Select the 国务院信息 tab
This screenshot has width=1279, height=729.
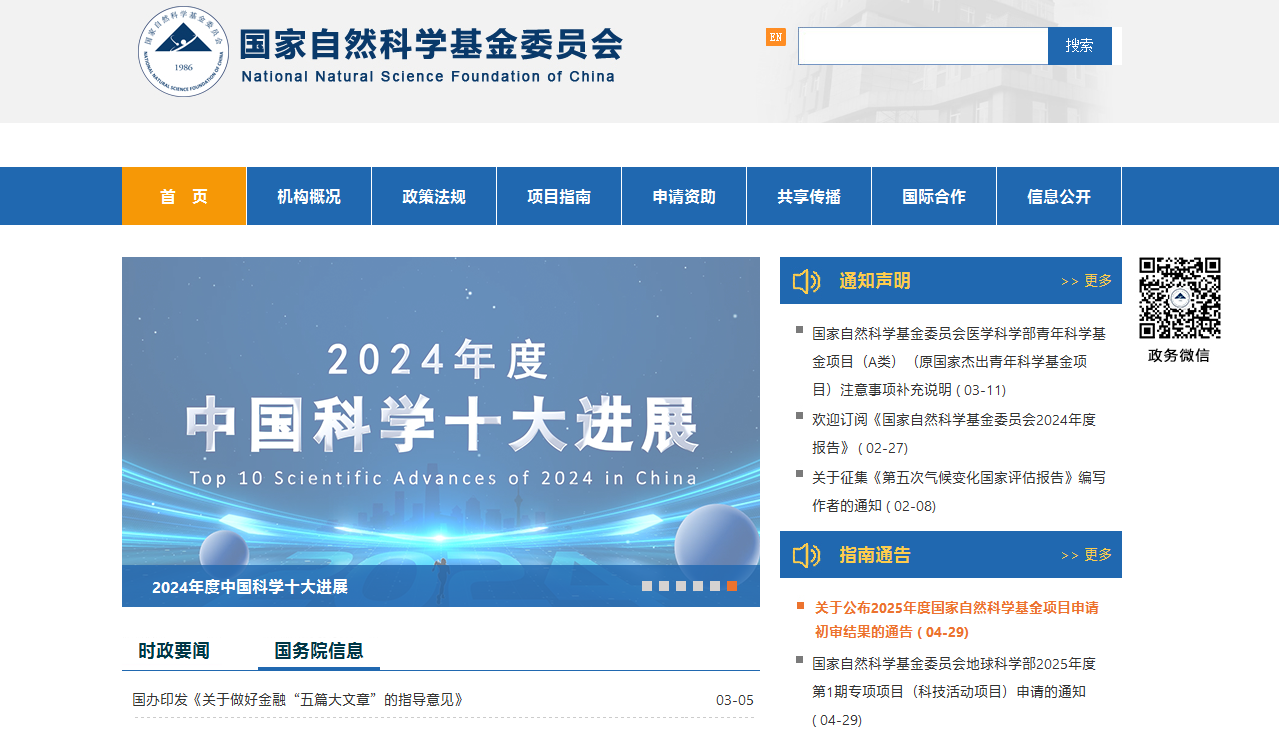click(319, 651)
